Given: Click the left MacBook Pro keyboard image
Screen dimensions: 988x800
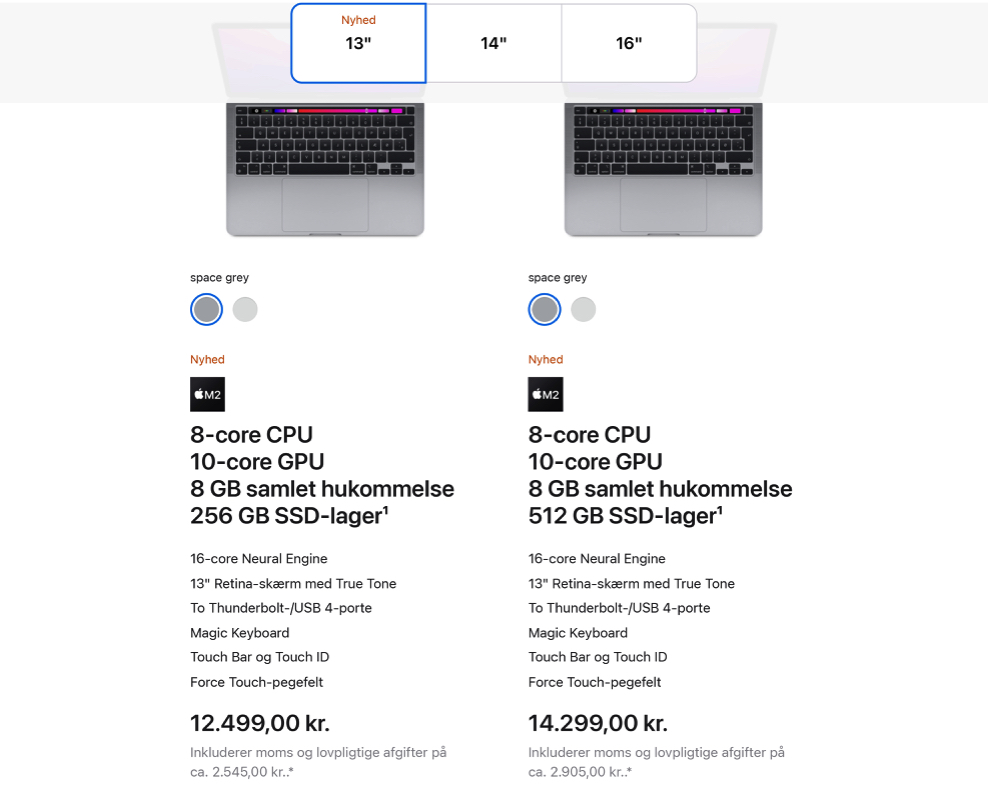Looking at the screenshot, I should pos(325,169).
